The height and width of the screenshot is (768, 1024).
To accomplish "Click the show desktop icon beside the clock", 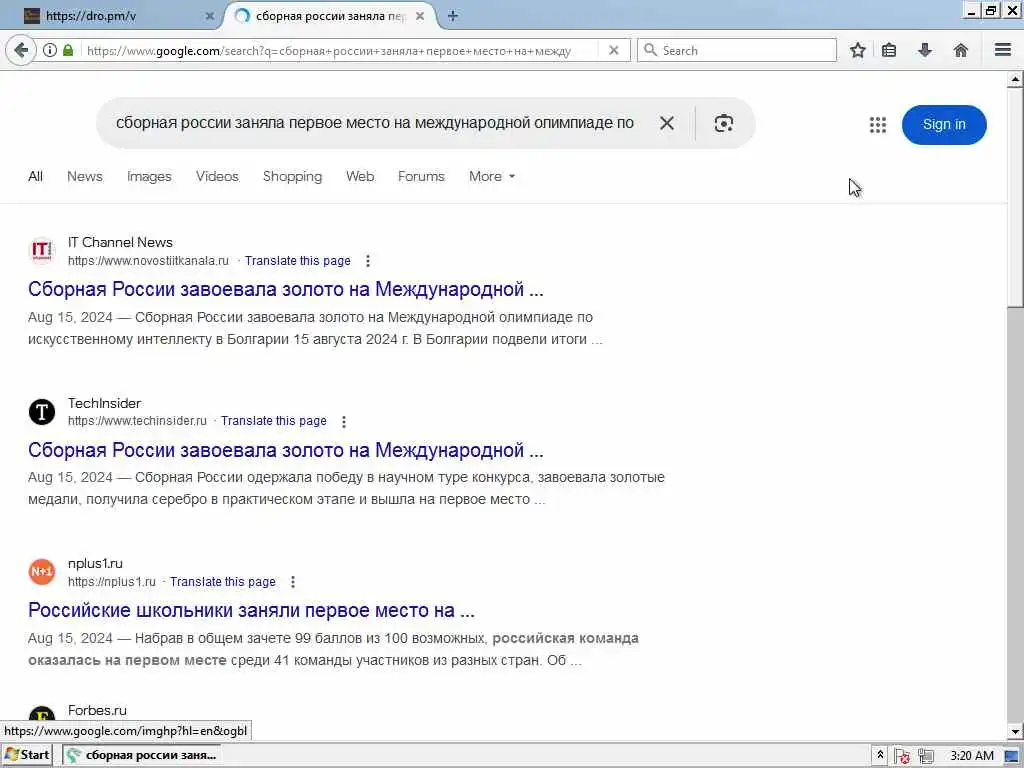I will click(x=1012, y=756).
